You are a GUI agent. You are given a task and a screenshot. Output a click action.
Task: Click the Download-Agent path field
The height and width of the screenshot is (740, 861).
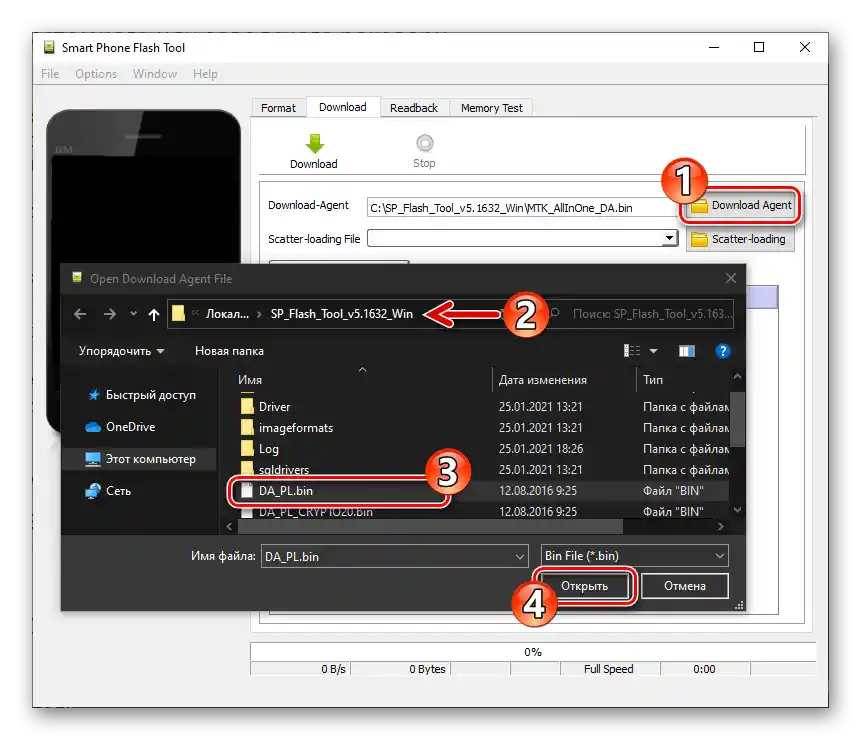point(523,208)
